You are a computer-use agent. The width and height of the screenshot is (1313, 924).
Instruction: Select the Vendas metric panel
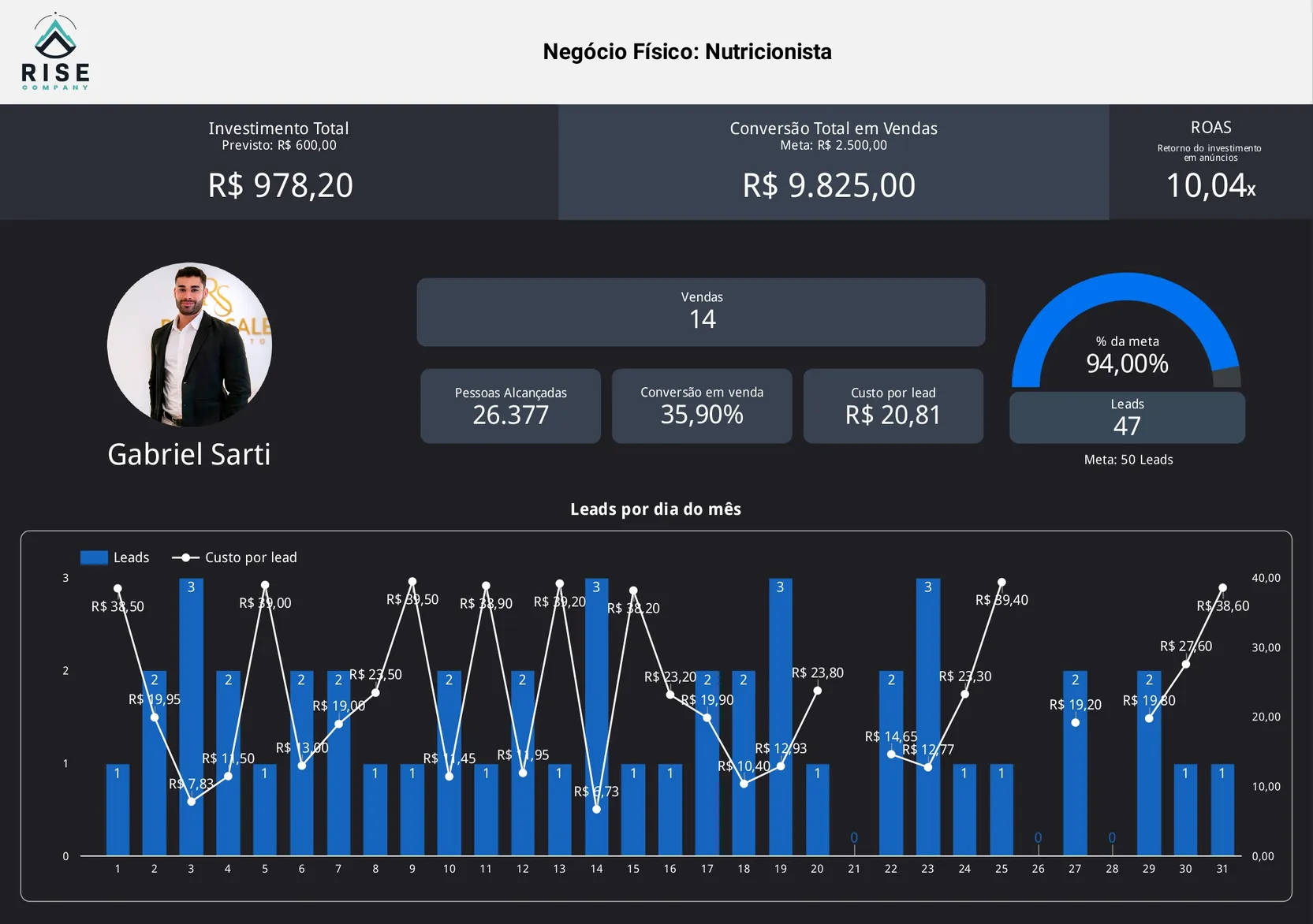coord(700,311)
